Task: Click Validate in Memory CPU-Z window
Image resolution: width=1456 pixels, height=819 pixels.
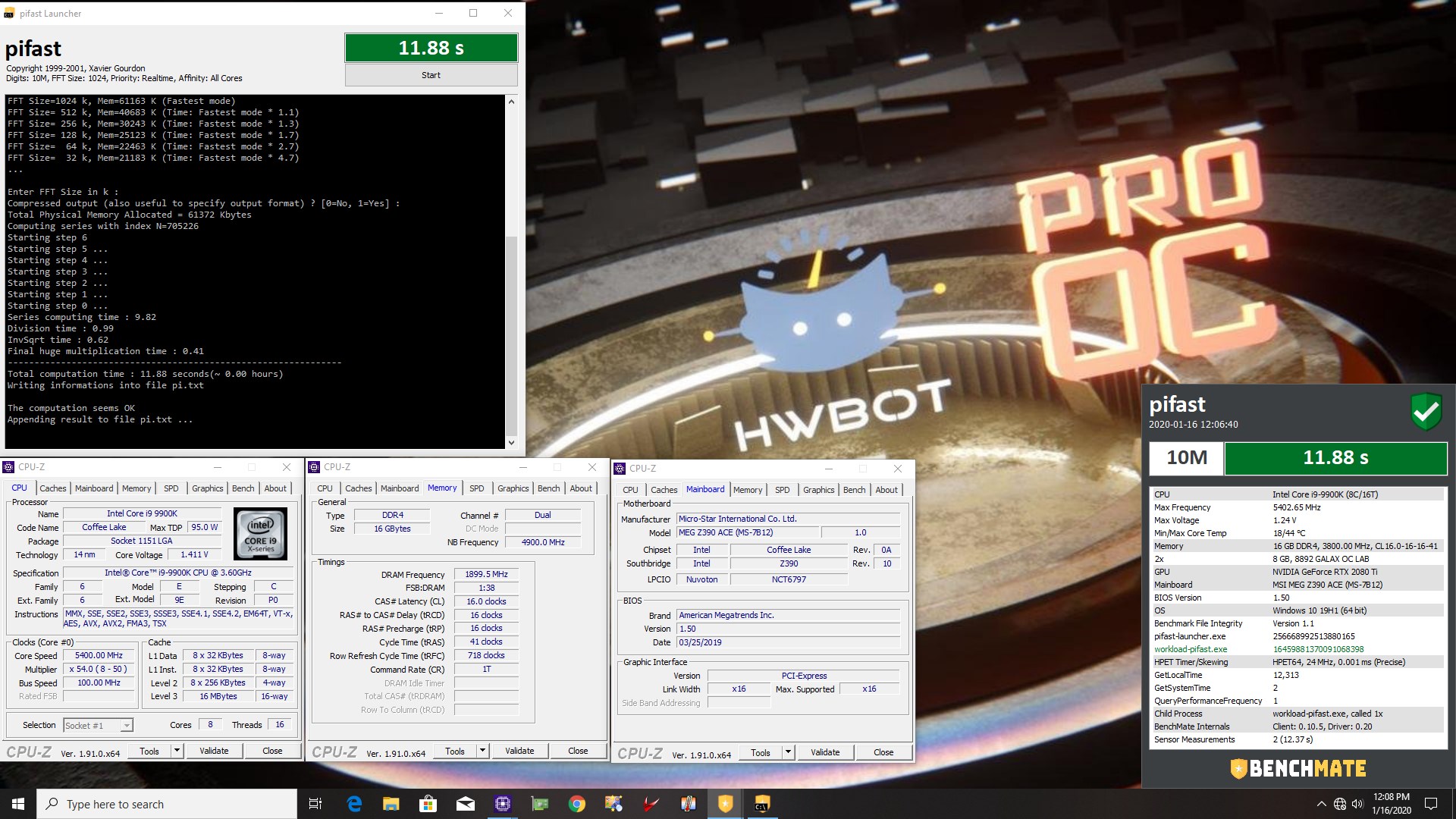Action: click(519, 751)
